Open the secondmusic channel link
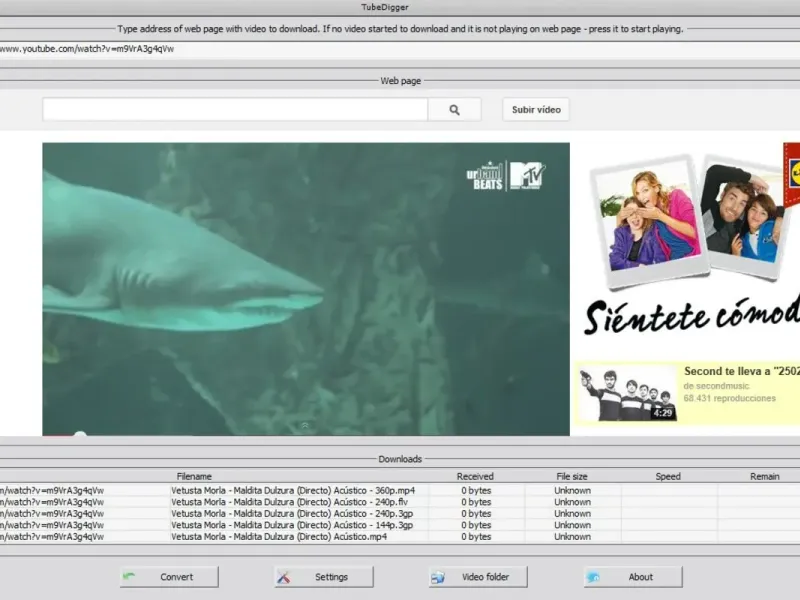Image resolution: width=800 pixels, height=600 pixels. (722, 385)
